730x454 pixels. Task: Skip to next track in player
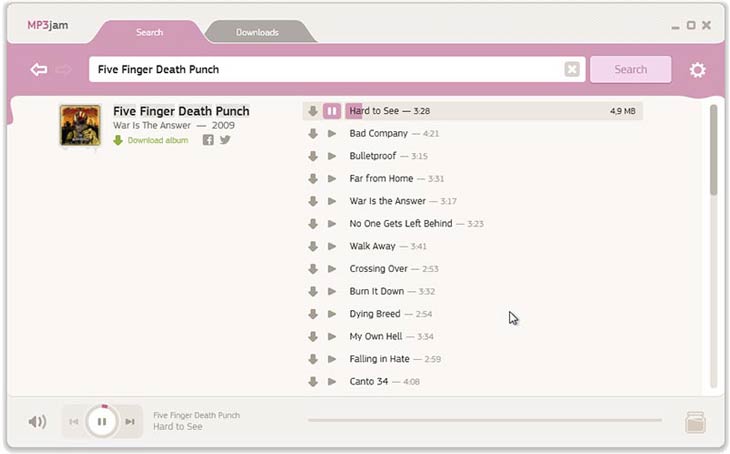pyautogui.click(x=129, y=422)
